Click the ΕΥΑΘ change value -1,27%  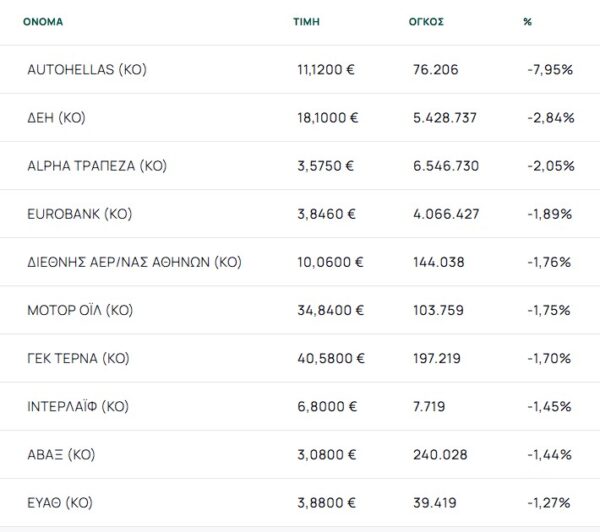point(550,502)
